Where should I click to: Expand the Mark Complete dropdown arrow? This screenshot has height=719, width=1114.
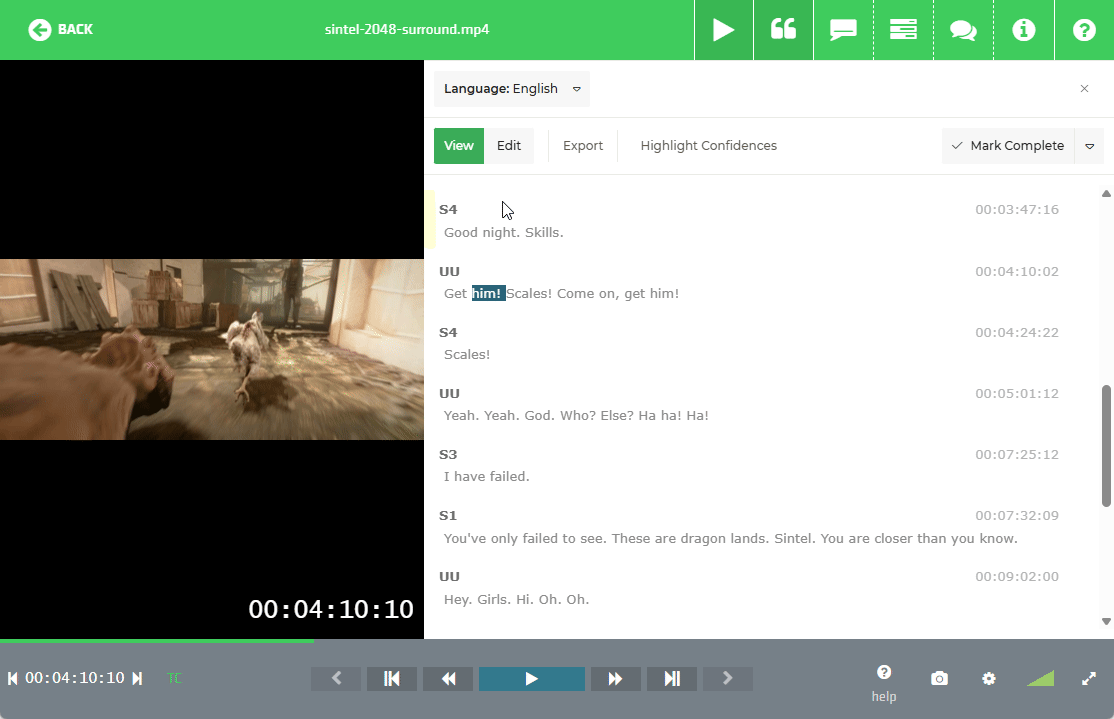1089,145
